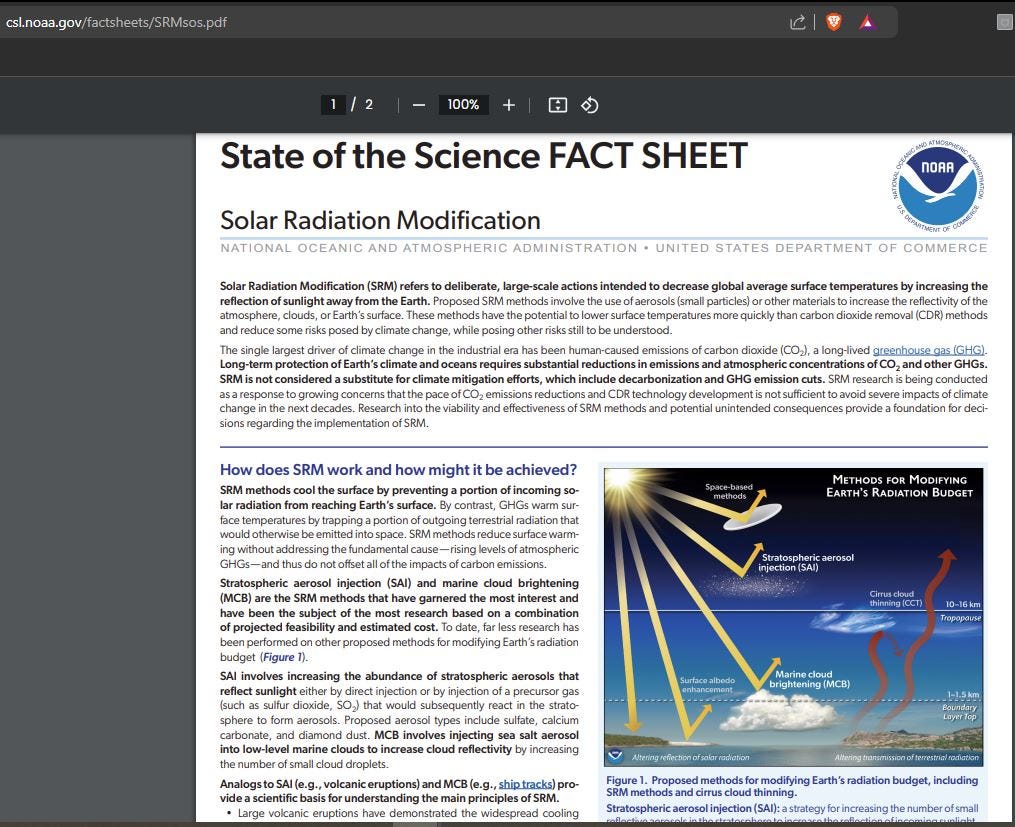The width and height of the screenshot is (1015, 827).
Task: Click the 'Boundary Layer Top' figure label
Action: coord(959,712)
